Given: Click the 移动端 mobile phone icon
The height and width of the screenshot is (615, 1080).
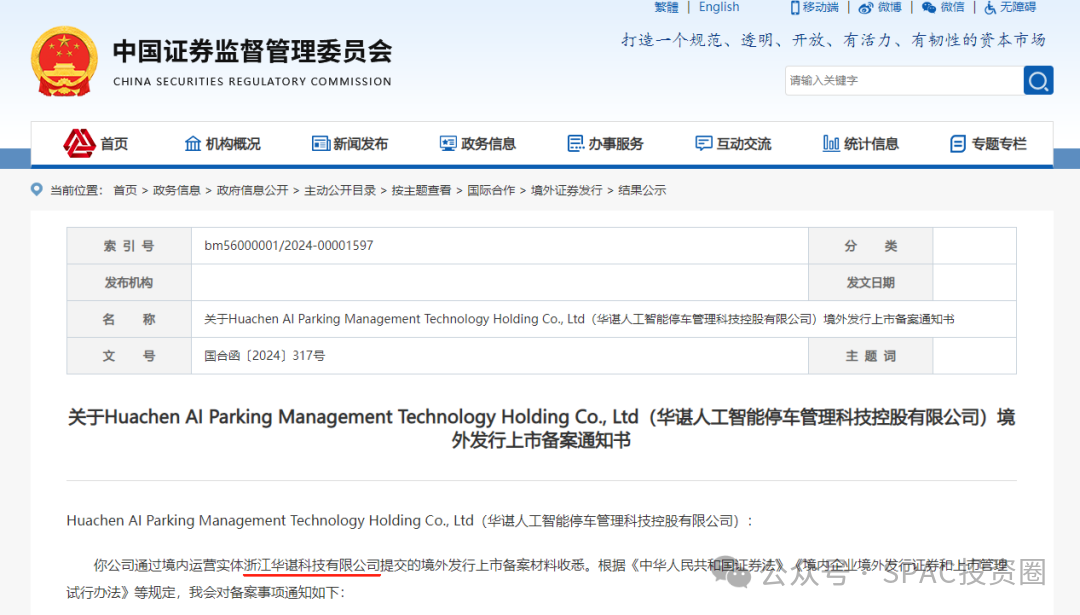Looking at the screenshot, I should tap(795, 8).
